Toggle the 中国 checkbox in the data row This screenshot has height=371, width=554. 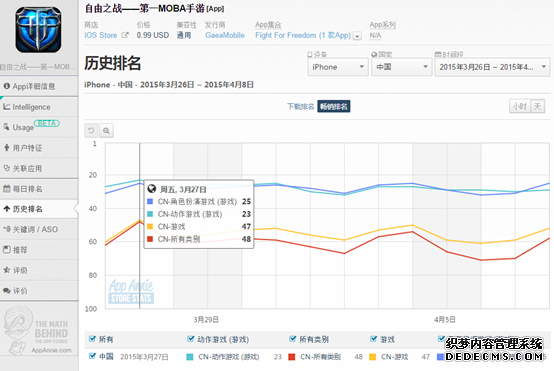coord(93,356)
